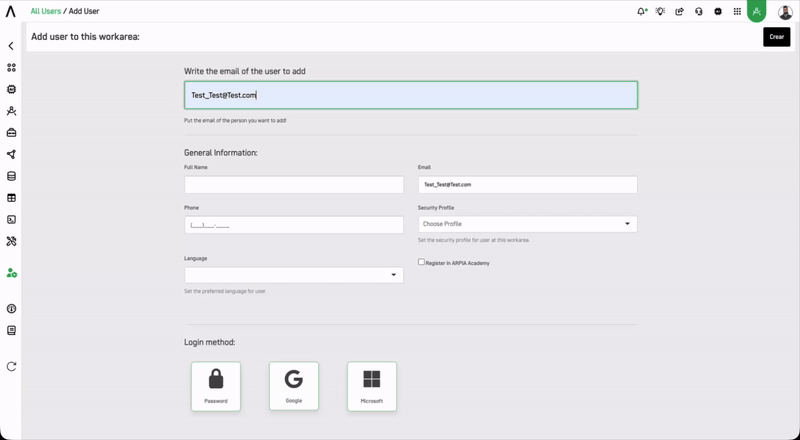Screen dimensions: 800x440
Task: Open the Language dropdown
Action: pyautogui.click(x=294, y=275)
